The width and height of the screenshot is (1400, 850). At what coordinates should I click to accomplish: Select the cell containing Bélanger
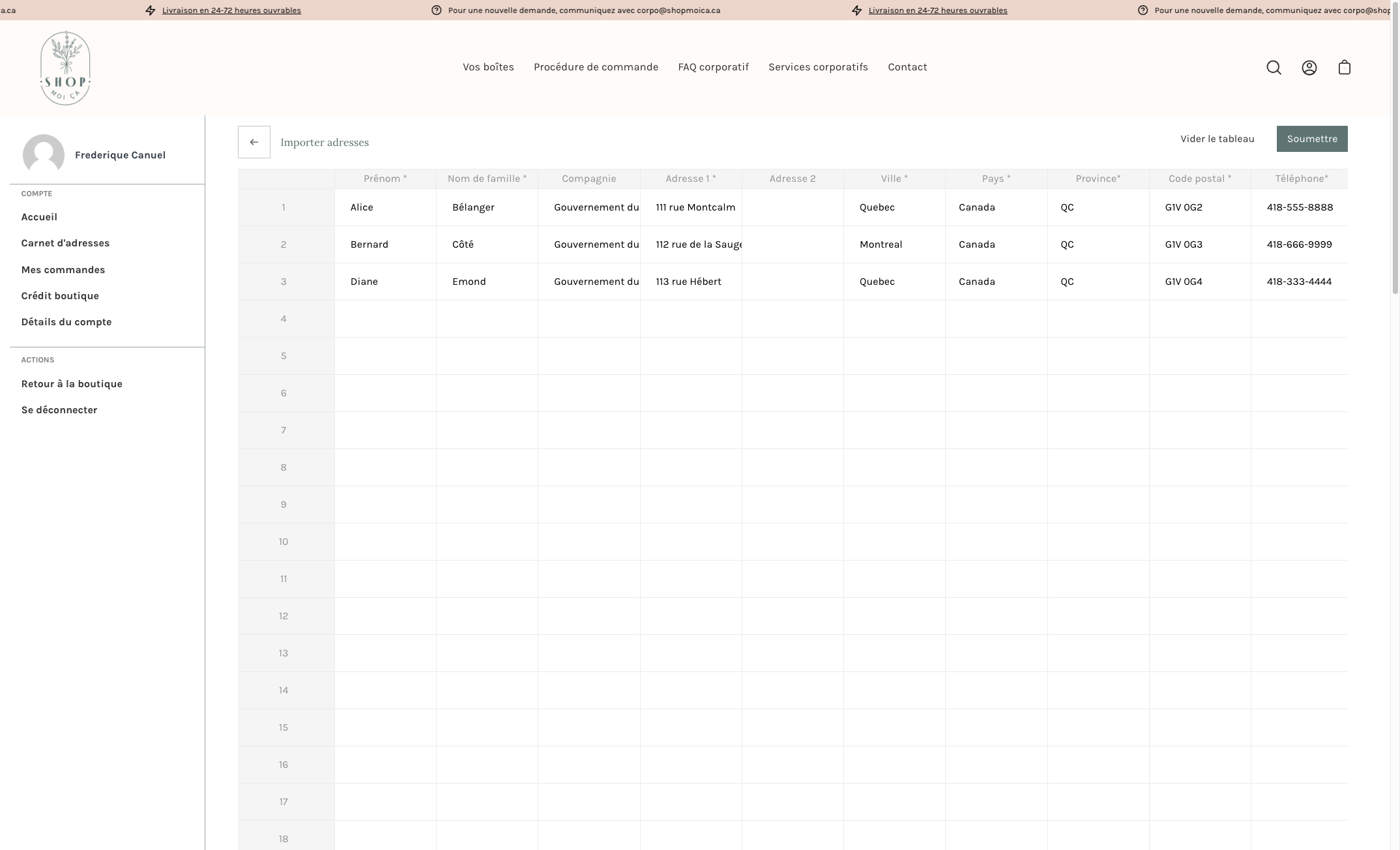(x=487, y=207)
